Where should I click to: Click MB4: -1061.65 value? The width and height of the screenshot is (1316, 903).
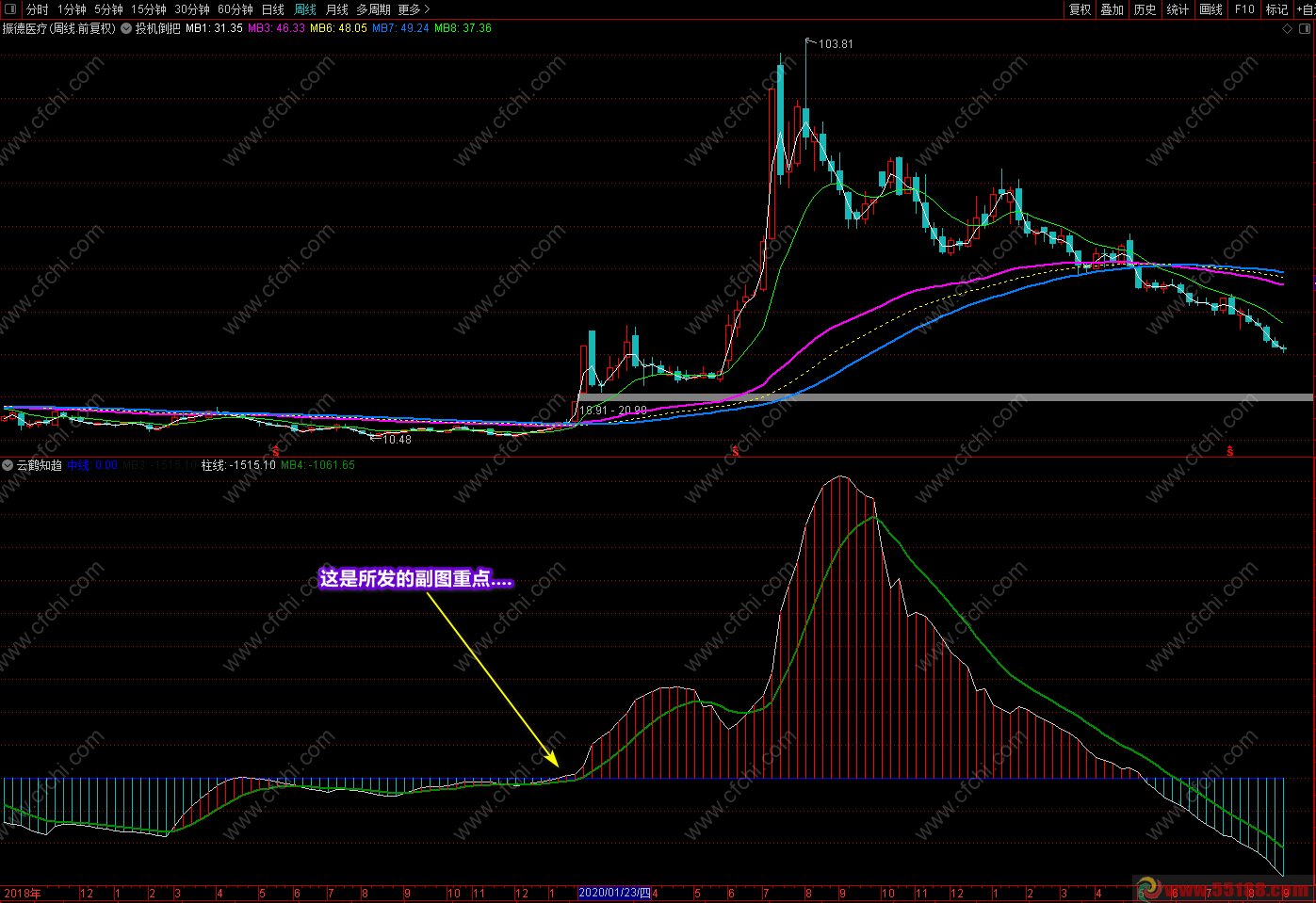click(x=317, y=465)
